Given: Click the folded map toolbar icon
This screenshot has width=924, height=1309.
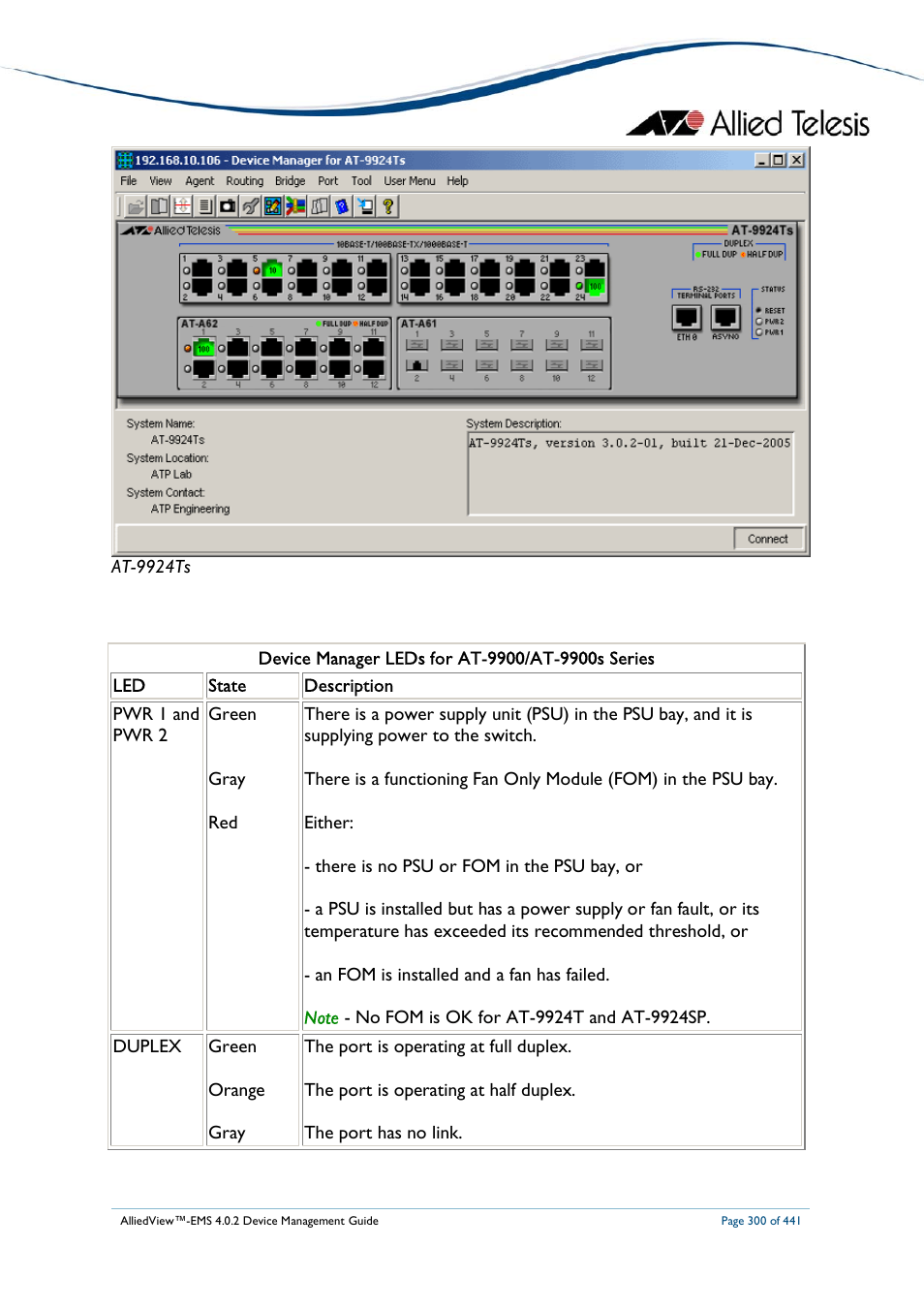Looking at the screenshot, I should tap(319, 206).
